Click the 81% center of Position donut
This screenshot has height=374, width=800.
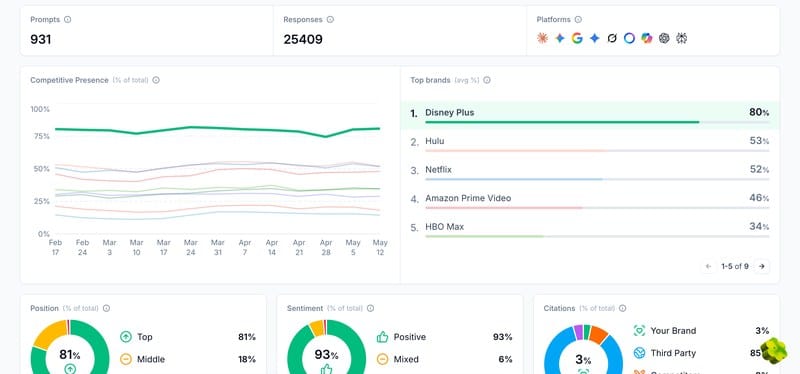pos(70,355)
